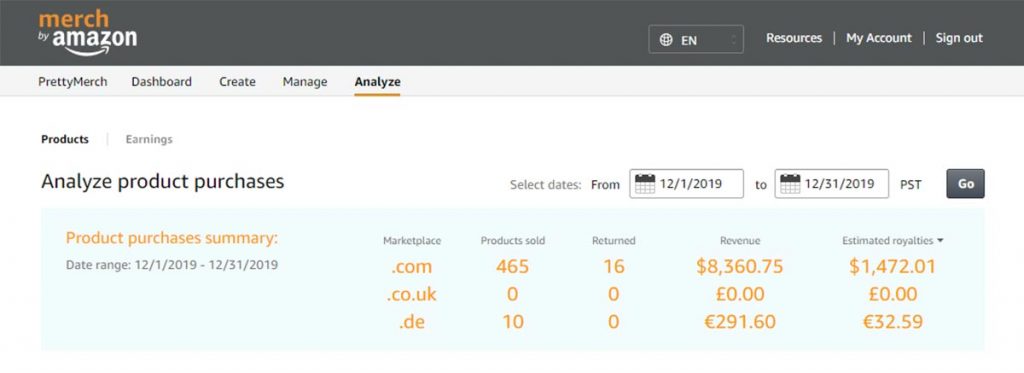Screen dimensions: 1024x373
Task: Select the Analyze tab
Action: [x=377, y=82]
